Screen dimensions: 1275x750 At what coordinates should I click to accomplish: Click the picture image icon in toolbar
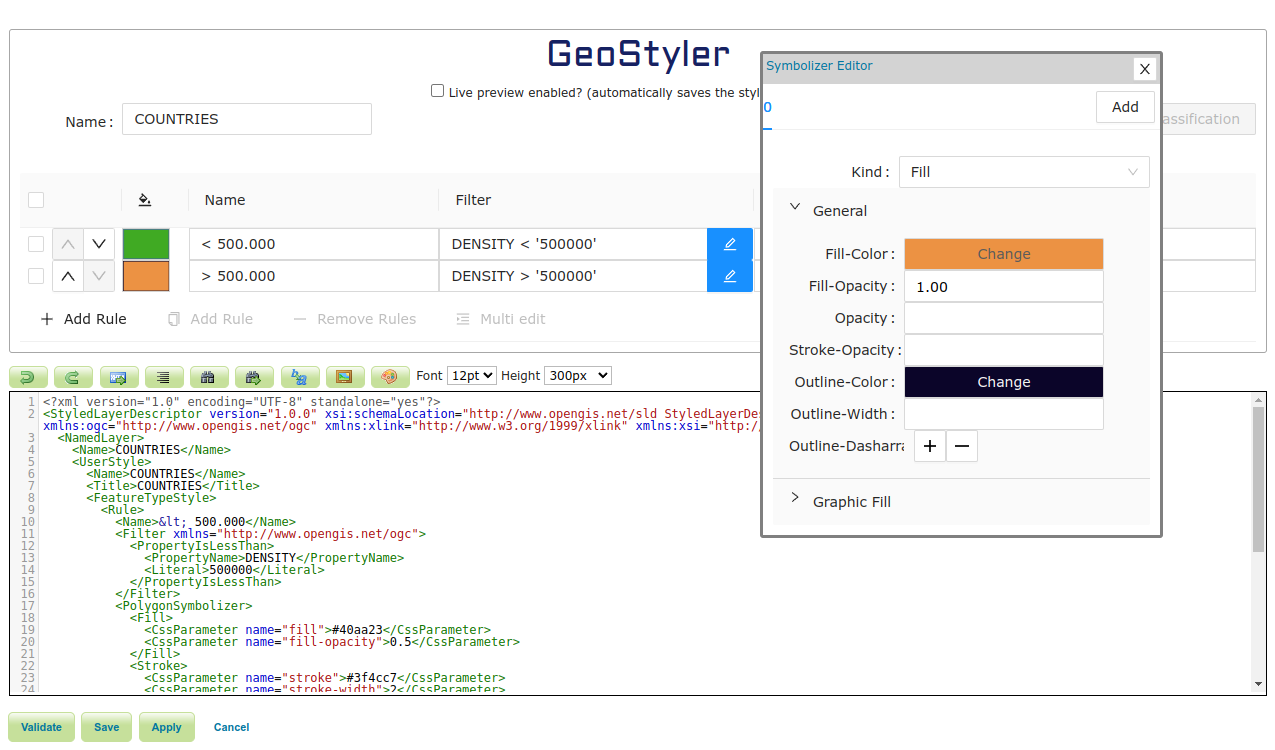[345, 377]
